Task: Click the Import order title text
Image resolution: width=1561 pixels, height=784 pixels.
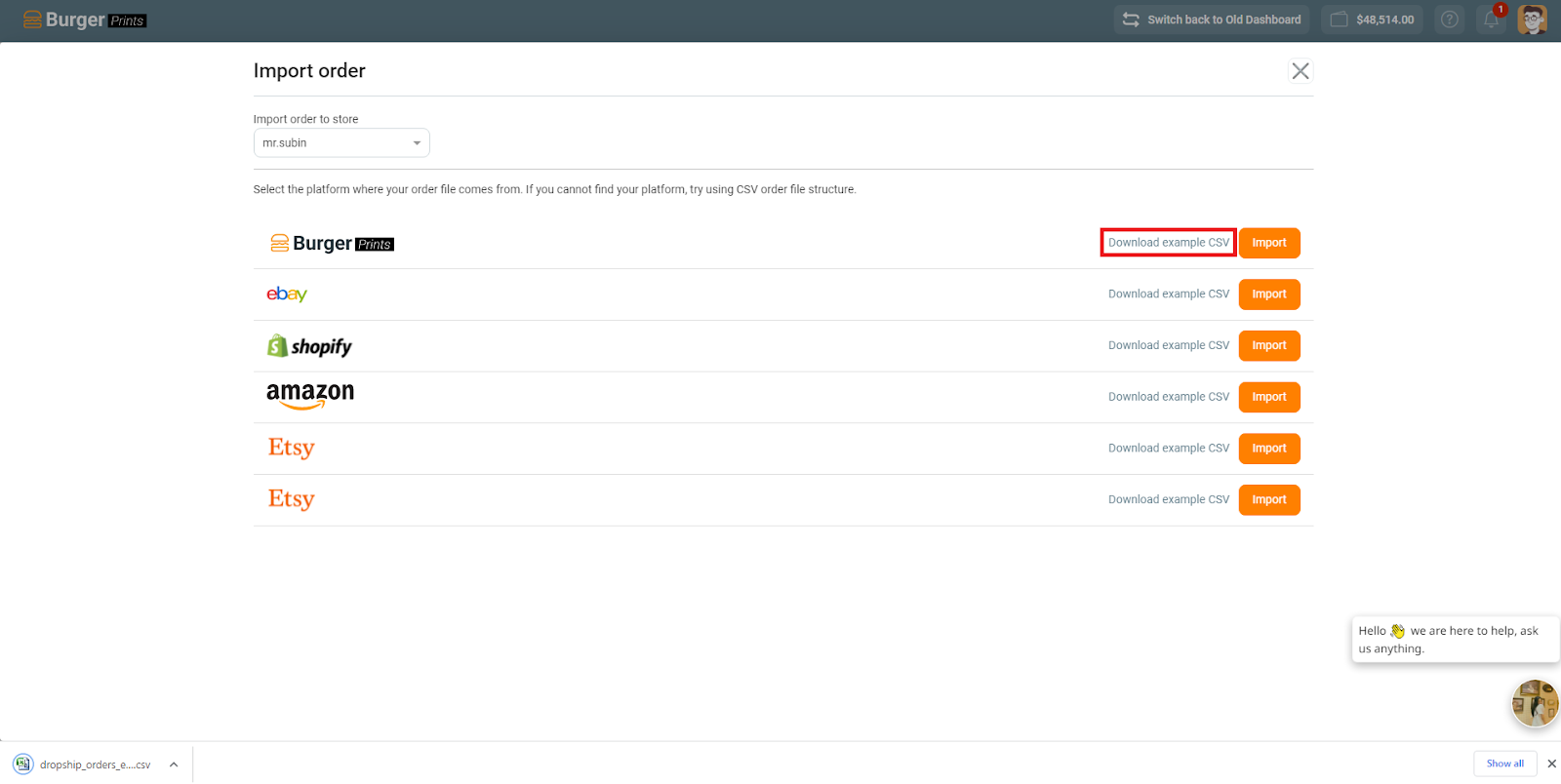Action: [309, 71]
